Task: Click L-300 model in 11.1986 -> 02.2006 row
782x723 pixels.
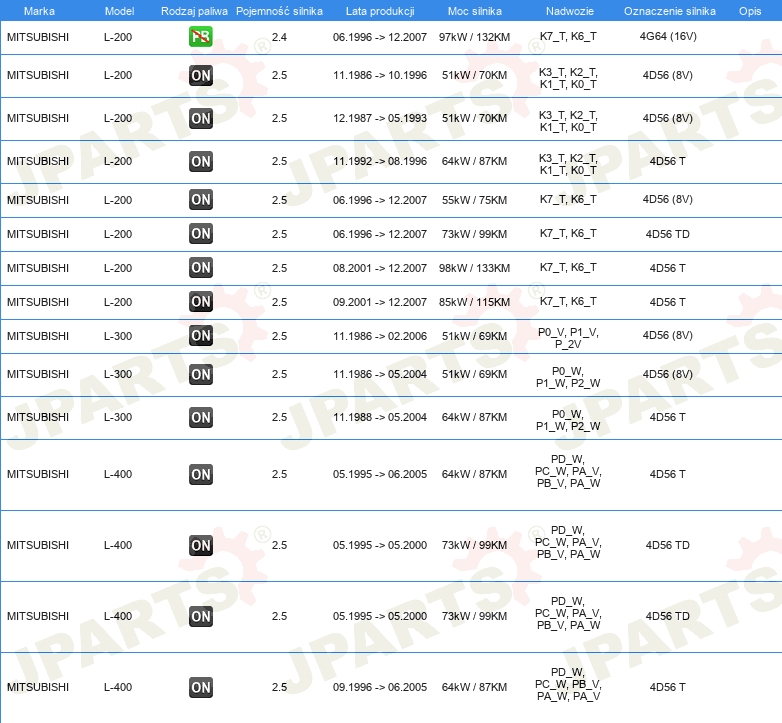Action: (118, 336)
